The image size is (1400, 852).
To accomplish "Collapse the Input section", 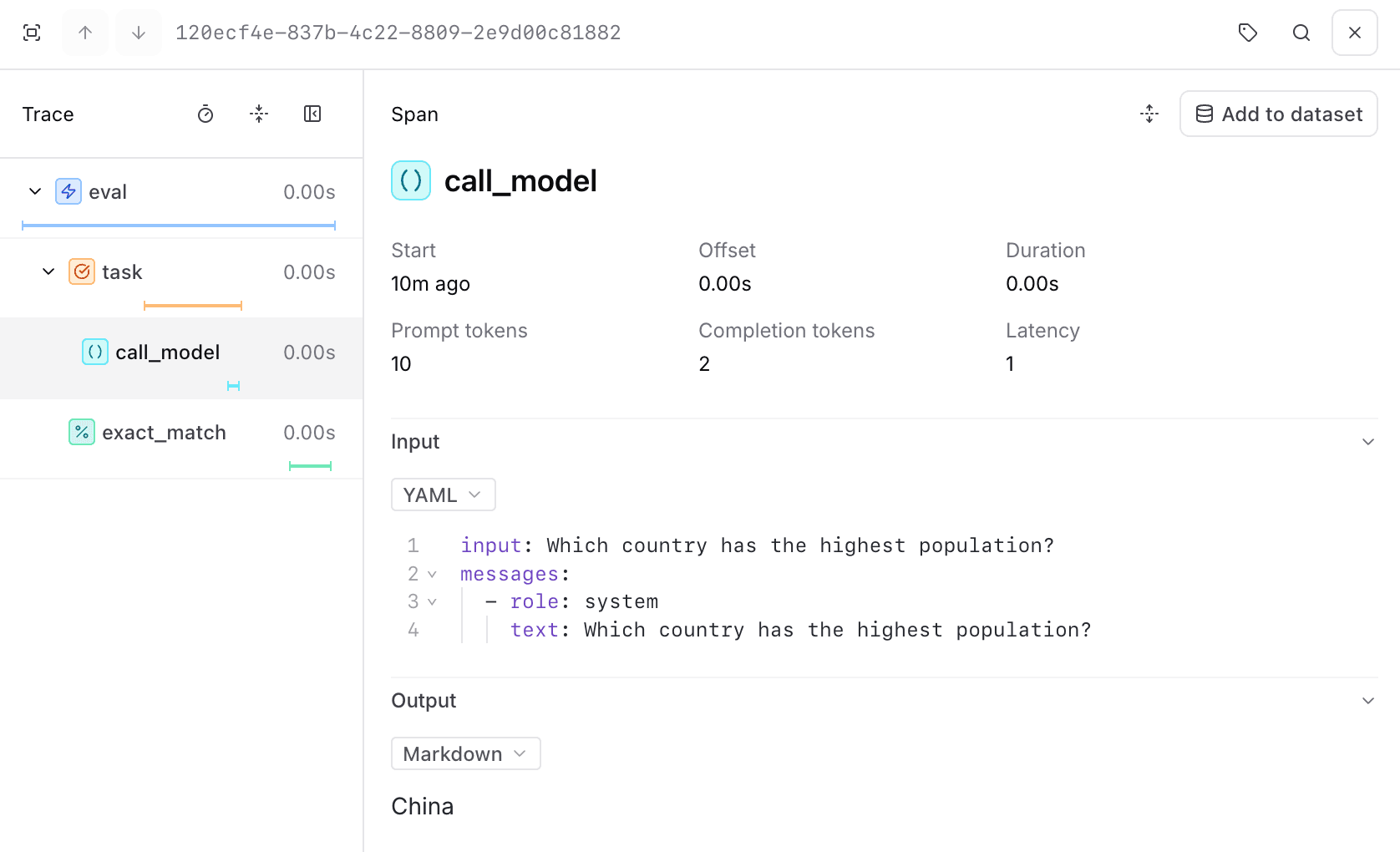I will (x=1368, y=442).
